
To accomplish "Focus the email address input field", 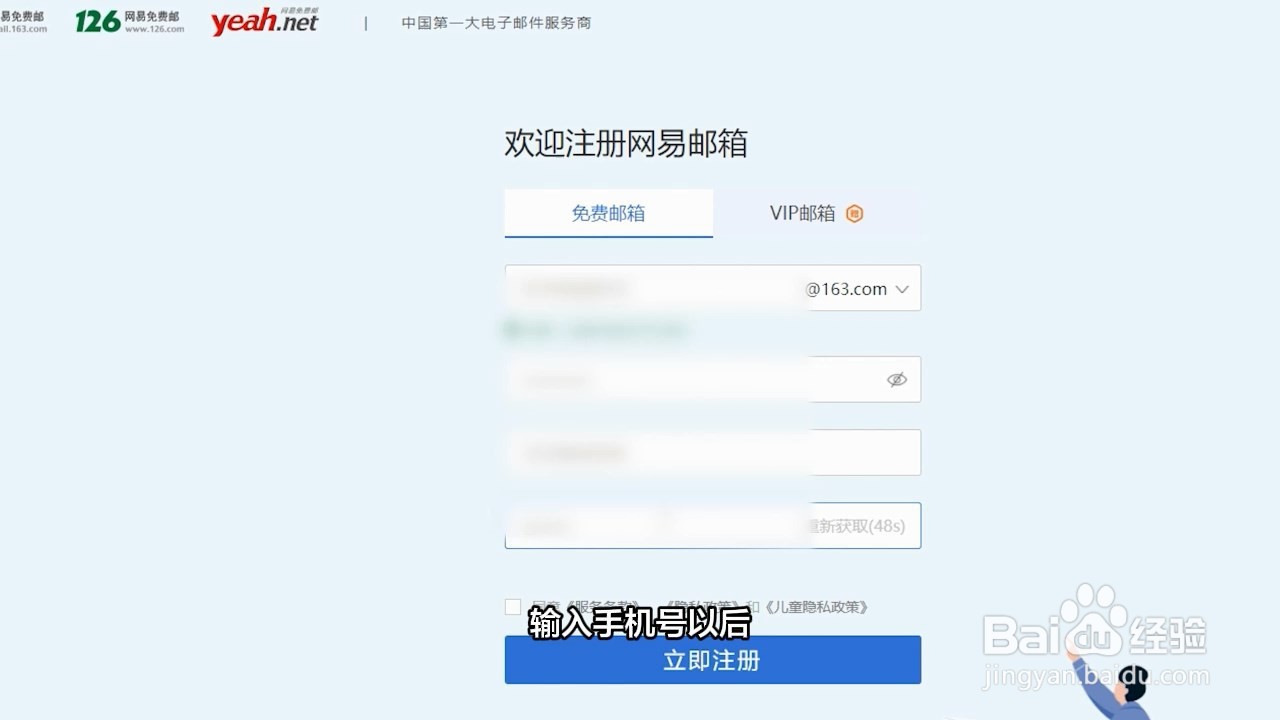I will click(655, 288).
